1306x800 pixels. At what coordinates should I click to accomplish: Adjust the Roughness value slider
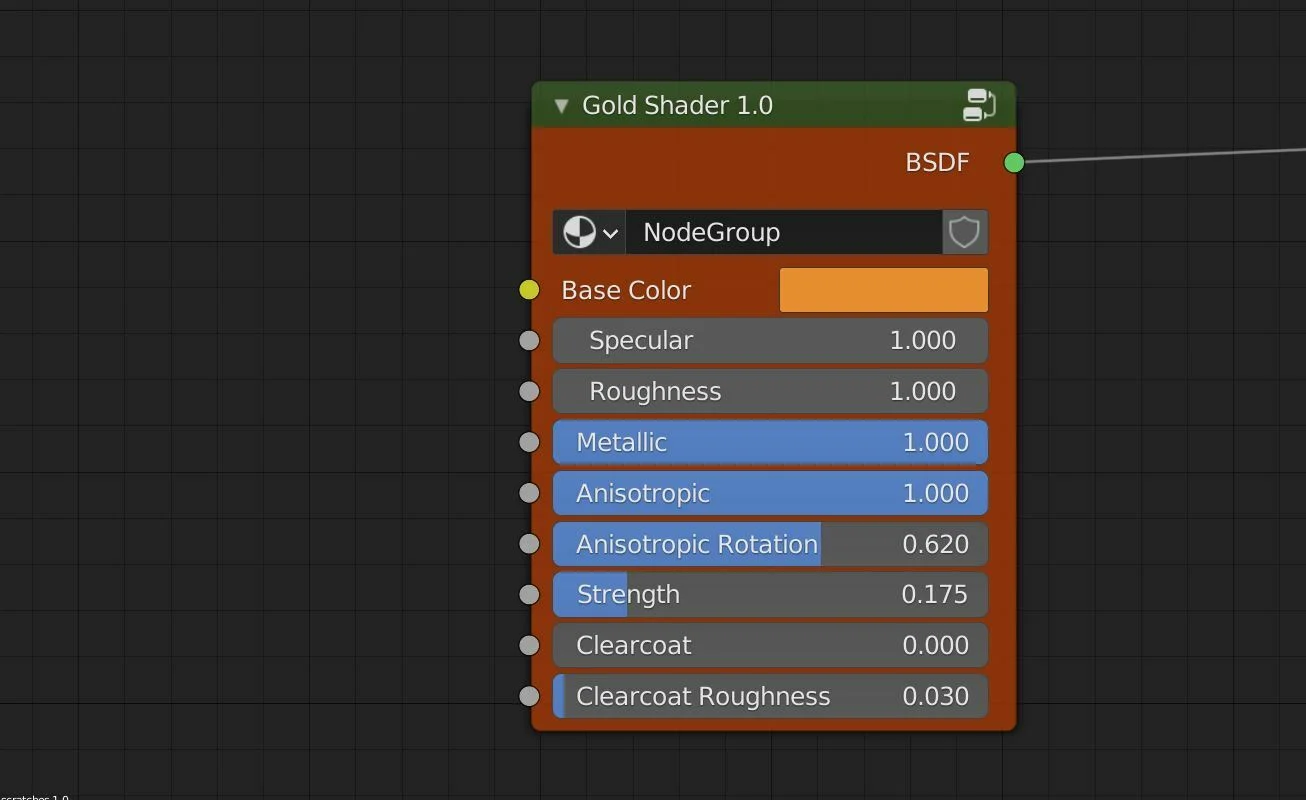[770, 391]
